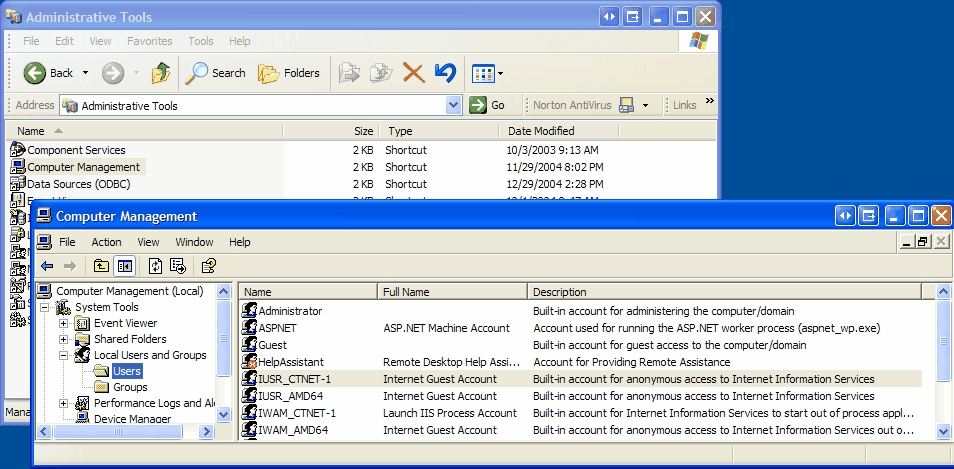Open the Help icon in Computer Management toolbar
Viewport: 954px width, 469px height.
(208, 266)
